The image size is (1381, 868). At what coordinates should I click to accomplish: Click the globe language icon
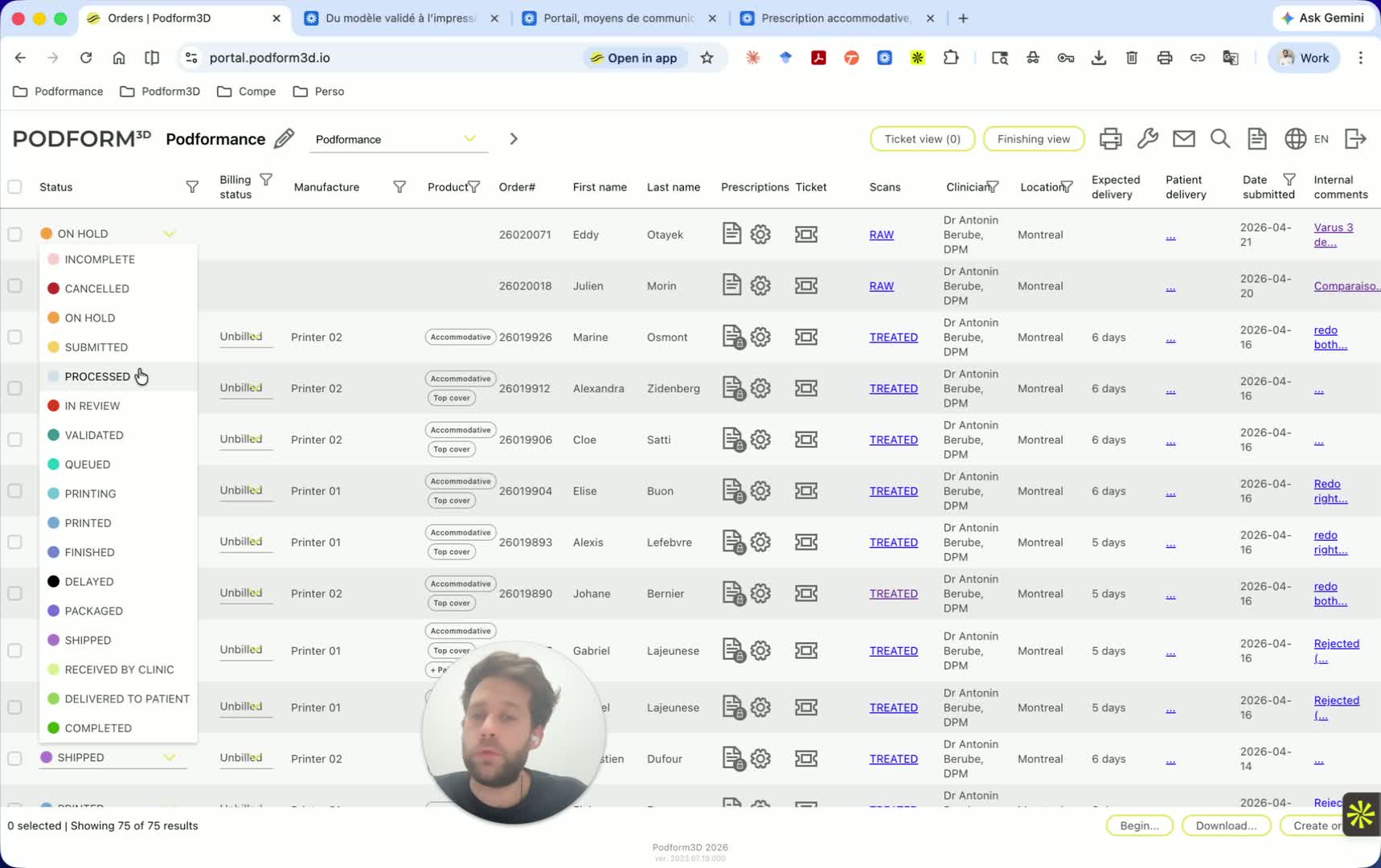[1295, 139]
